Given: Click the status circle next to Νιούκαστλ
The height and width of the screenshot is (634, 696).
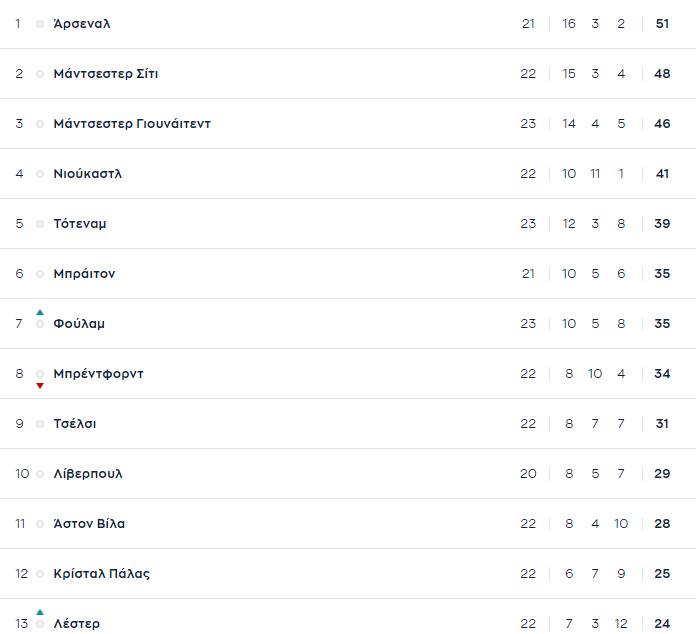Looking at the screenshot, I should [40, 174].
